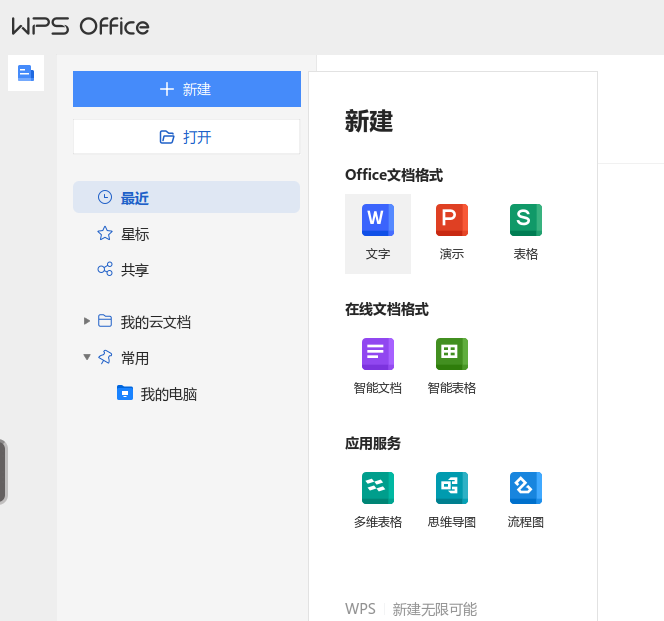Create a new file with 新建 button
The image size is (664, 621).
[x=187, y=89]
